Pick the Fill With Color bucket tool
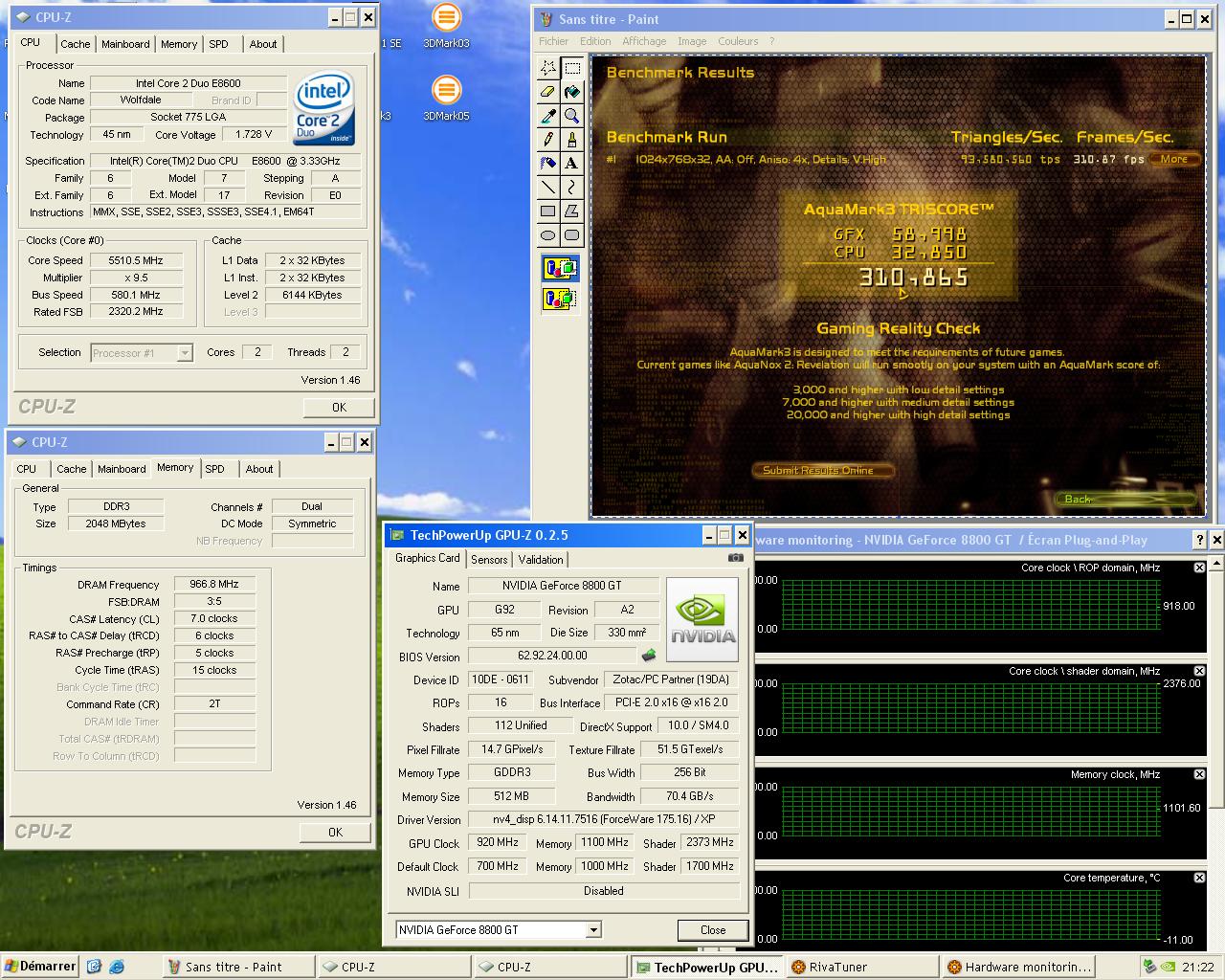Image resolution: width=1225 pixels, height=980 pixels. (571, 92)
